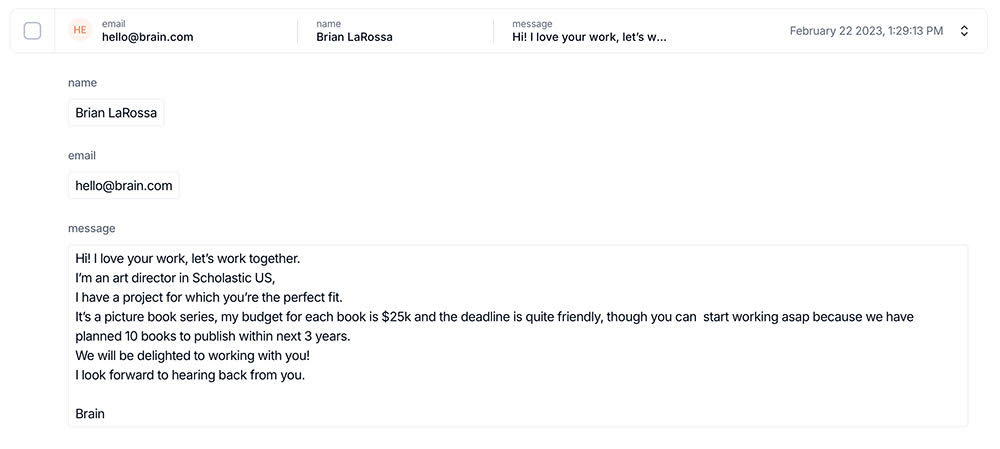Click the 'name' label above the name field
1000x449 pixels.
[x=82, y=83]
